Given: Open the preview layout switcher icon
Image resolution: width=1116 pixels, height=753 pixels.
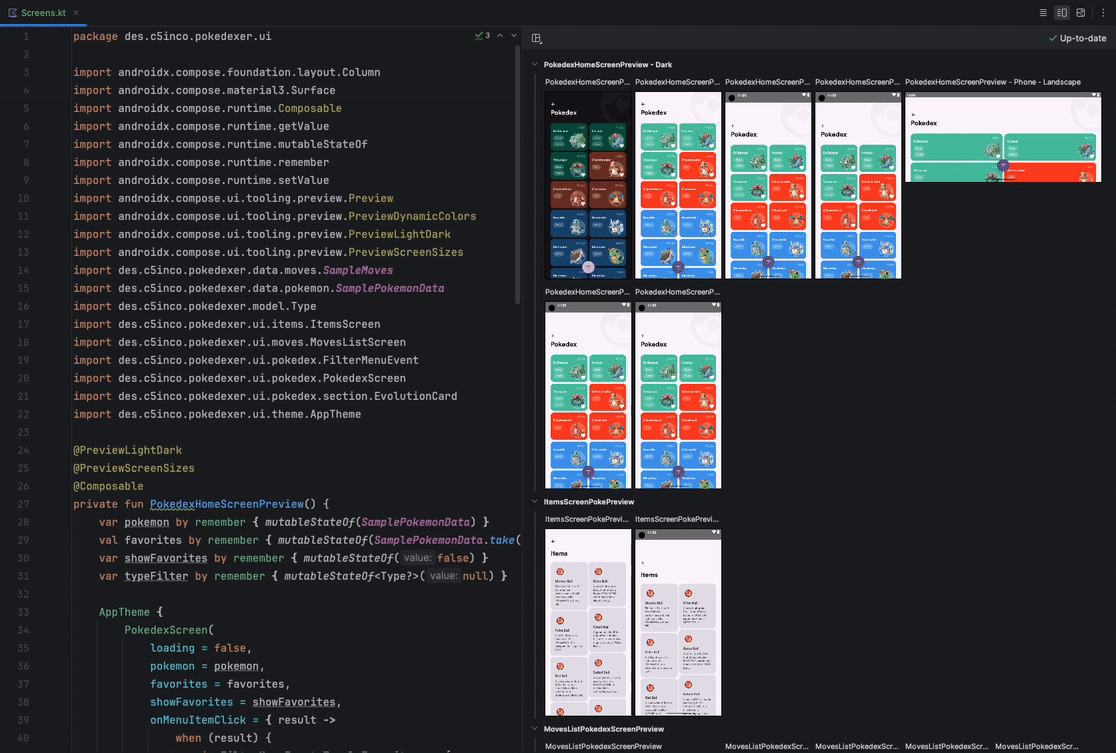Looking at the screenshot, I should [x=536, y=38].
